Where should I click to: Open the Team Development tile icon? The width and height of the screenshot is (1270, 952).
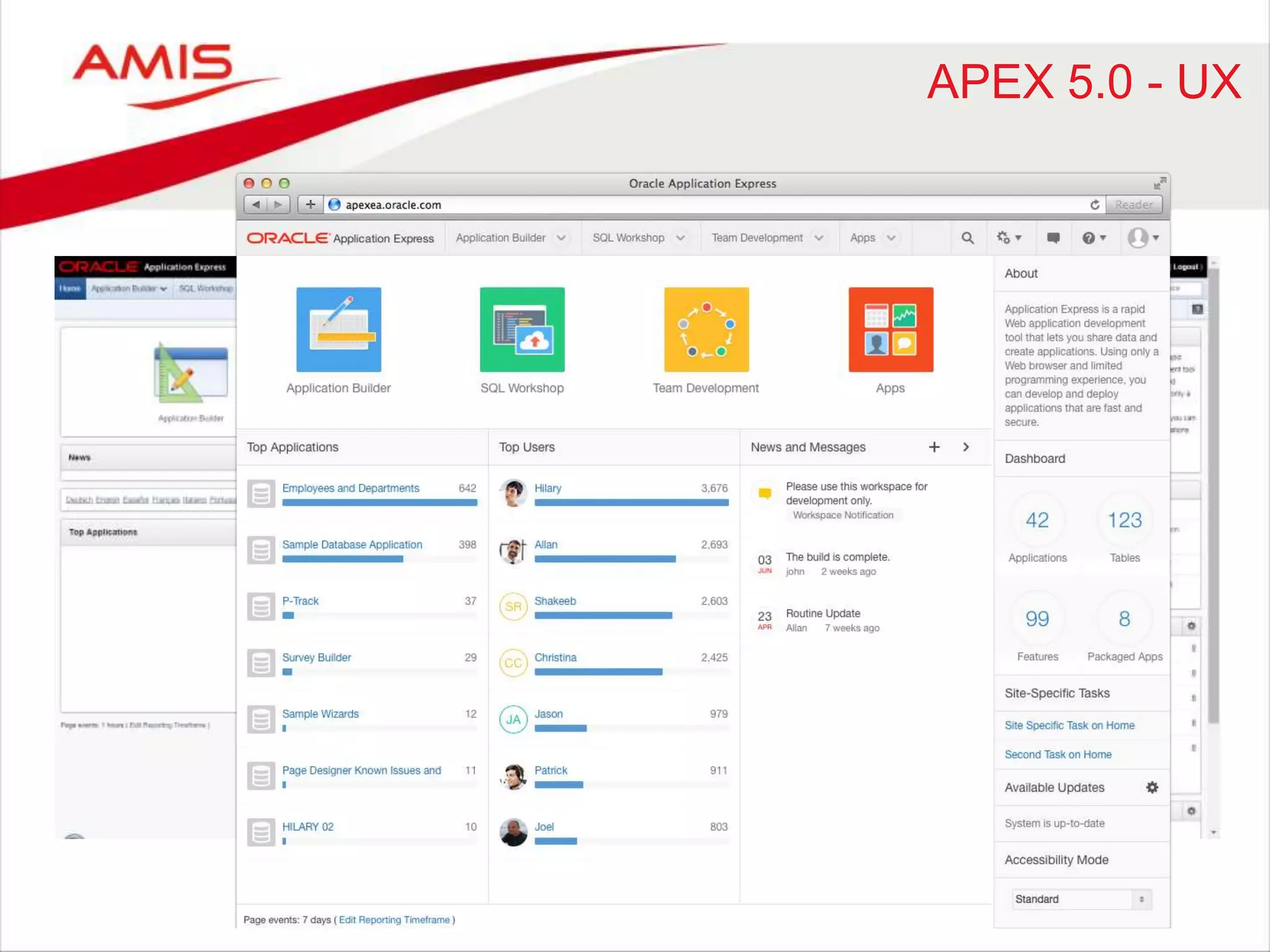point(706,329)
